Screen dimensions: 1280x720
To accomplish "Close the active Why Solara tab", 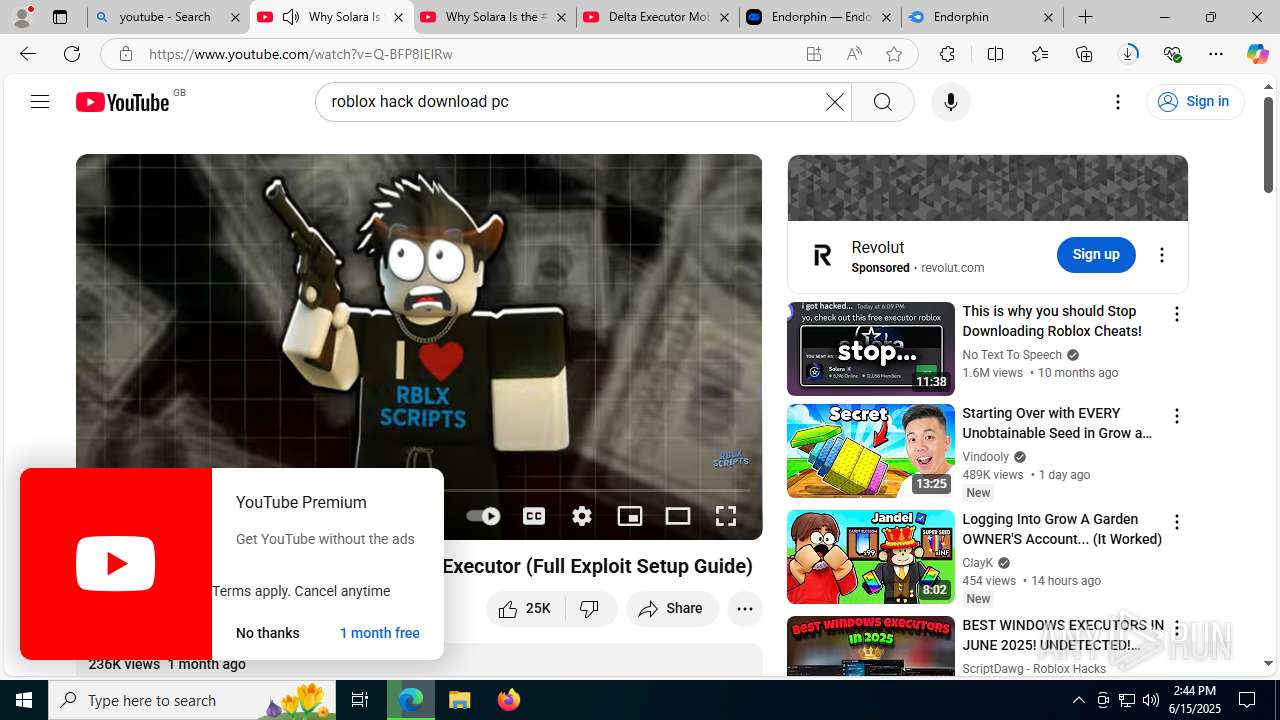I will click(x=397, y=17).
